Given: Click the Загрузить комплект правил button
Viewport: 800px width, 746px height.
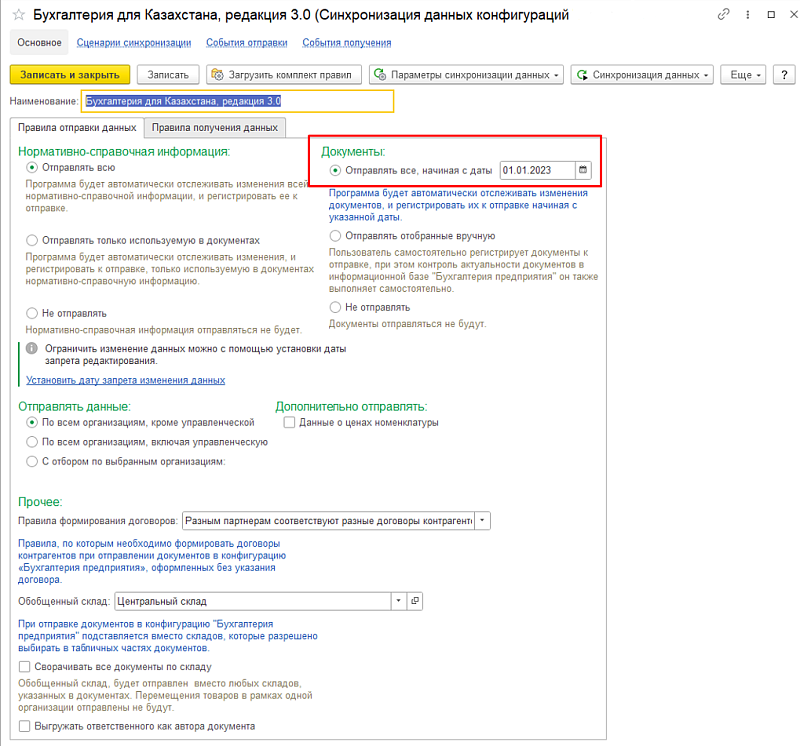Looking at the screenshot, I should [283, 75].
